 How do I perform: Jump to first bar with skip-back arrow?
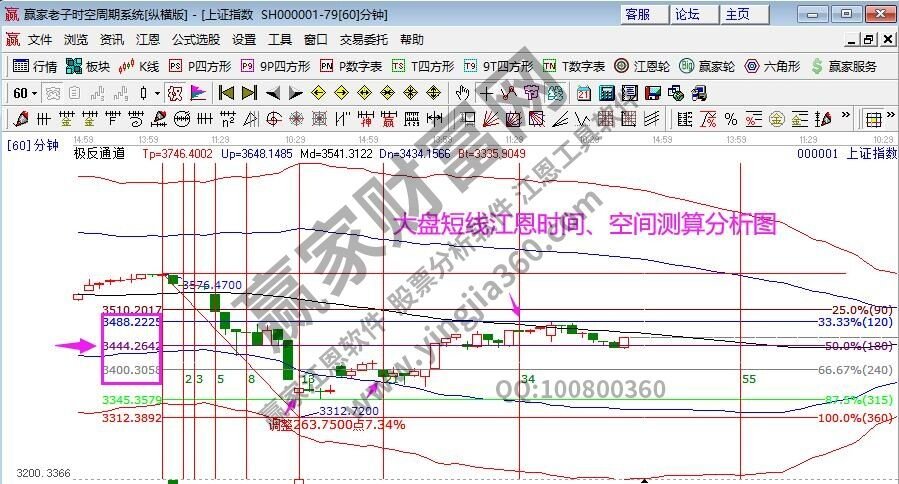(x=226, y=93)
